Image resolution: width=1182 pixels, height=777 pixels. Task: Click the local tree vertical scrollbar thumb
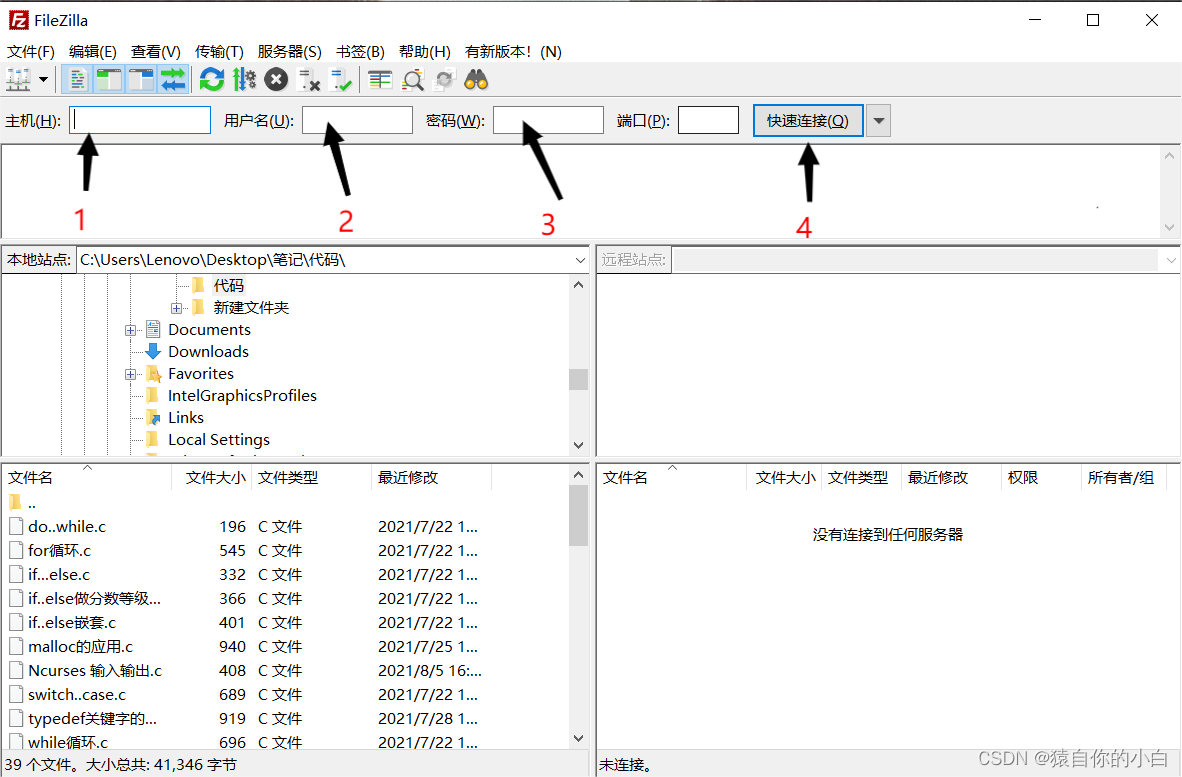(578, 379)
